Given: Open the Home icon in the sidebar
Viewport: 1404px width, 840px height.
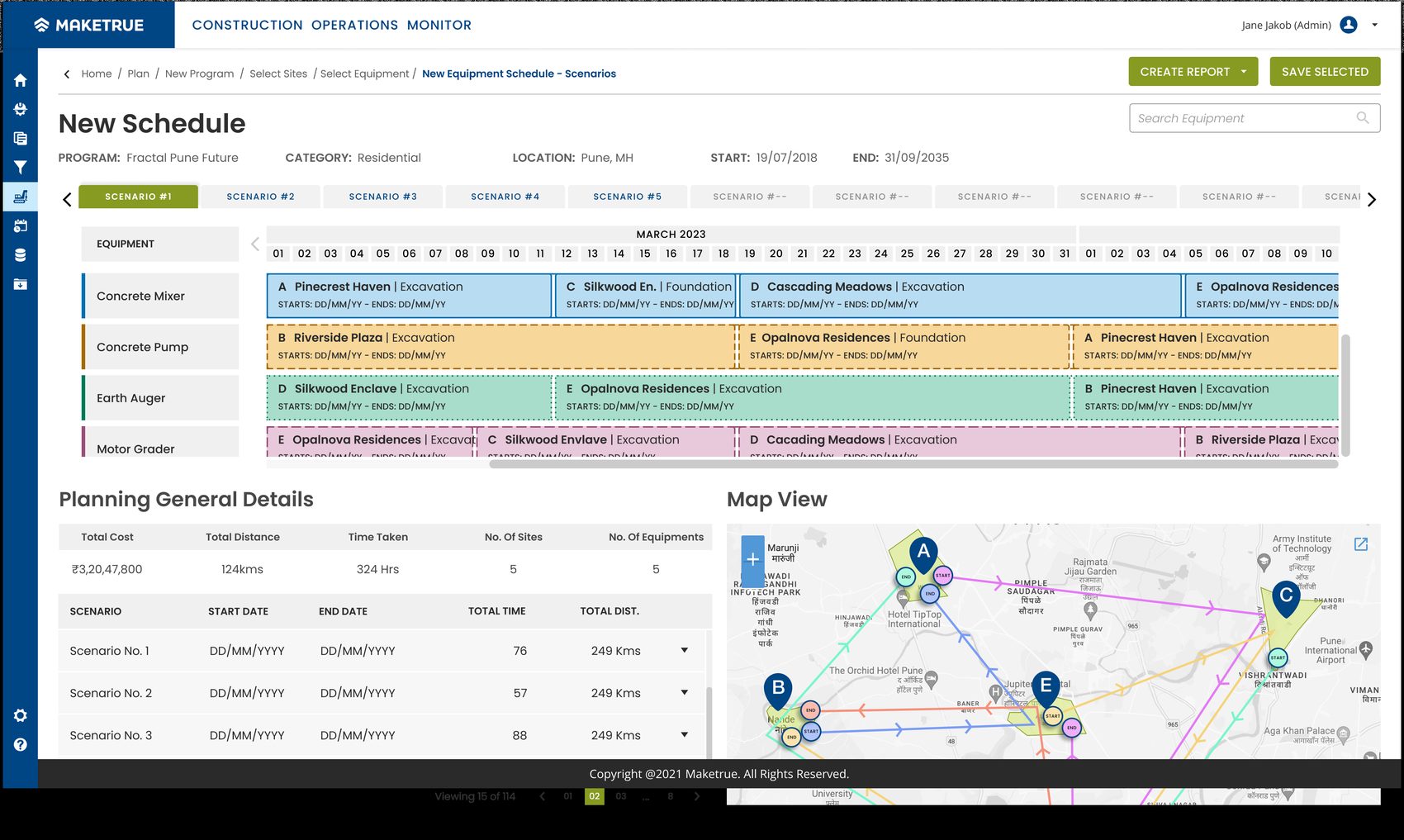Looking at the screenshot, I should point(21,80).
